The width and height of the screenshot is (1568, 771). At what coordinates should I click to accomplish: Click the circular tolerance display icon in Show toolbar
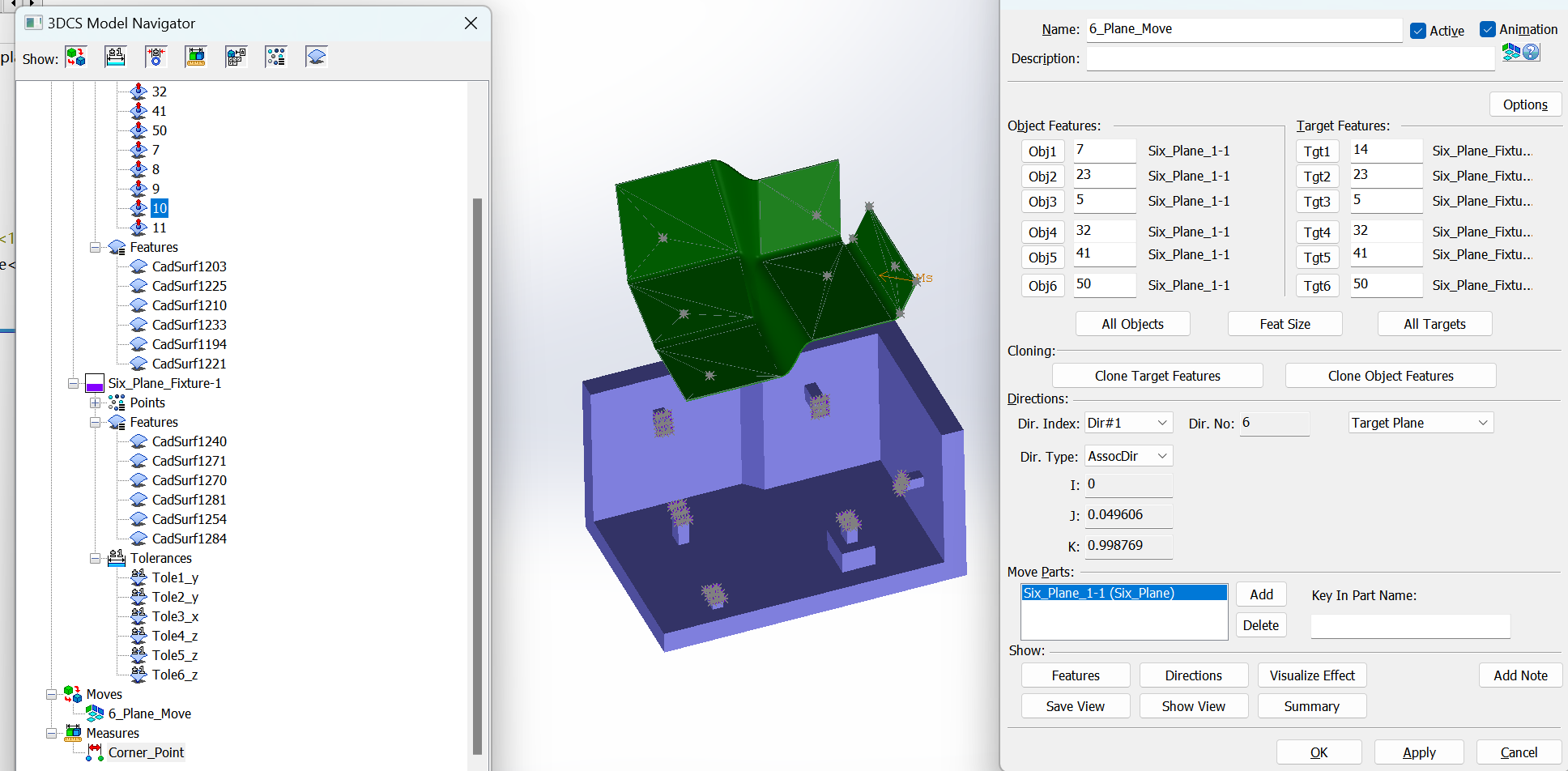pos(156,56)
